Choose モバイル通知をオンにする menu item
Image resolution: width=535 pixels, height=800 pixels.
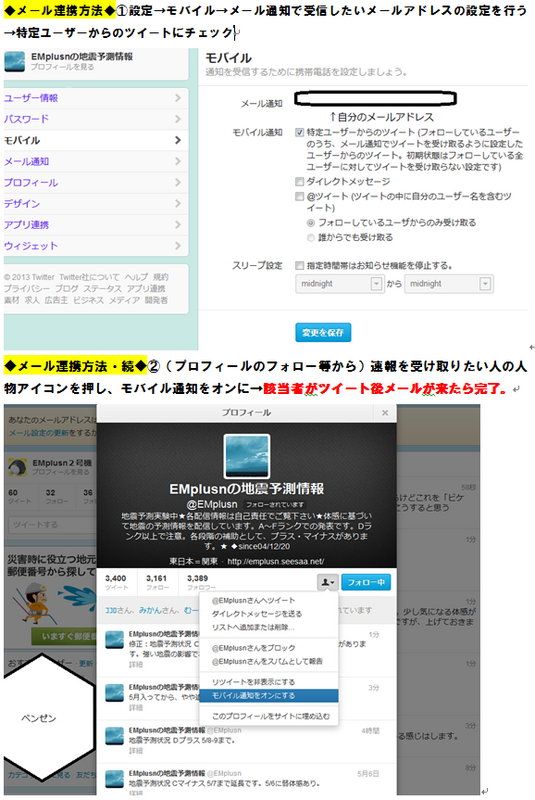point(268,695)
